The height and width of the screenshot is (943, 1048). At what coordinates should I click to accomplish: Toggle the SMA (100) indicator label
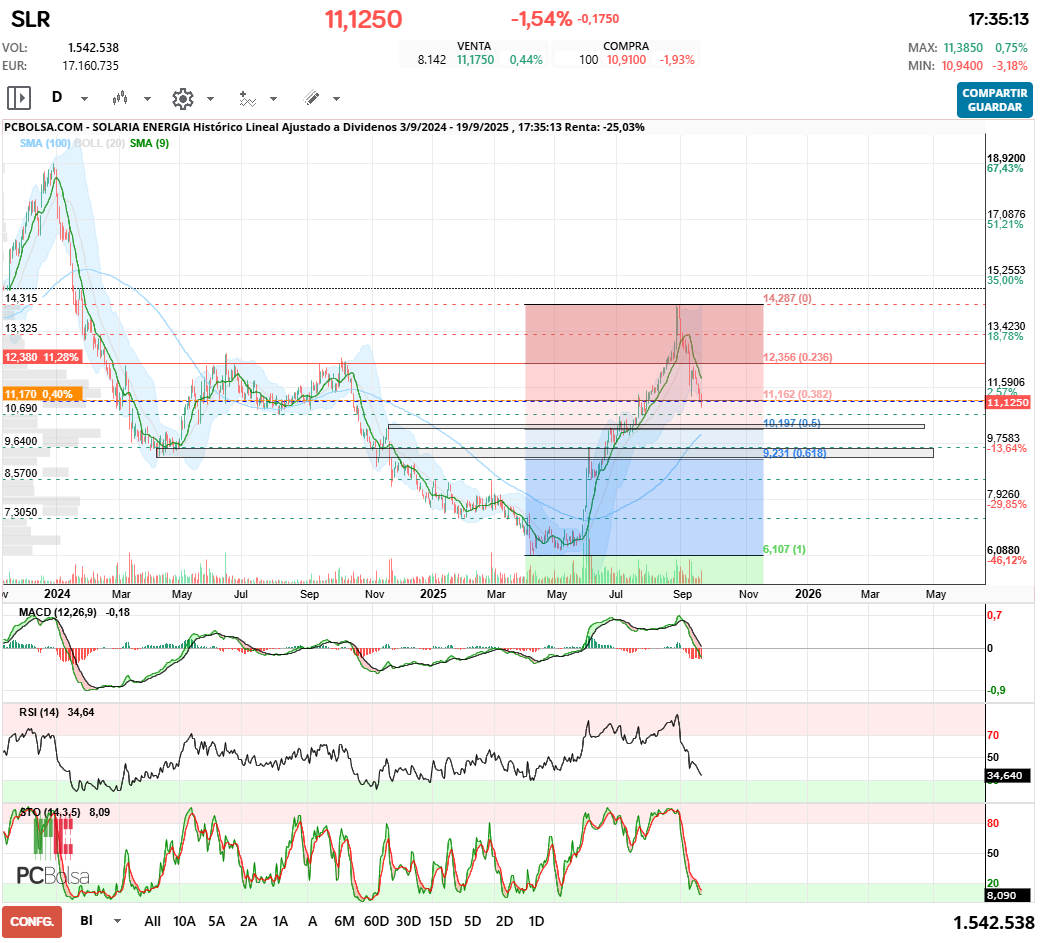(x=45, y=143)
